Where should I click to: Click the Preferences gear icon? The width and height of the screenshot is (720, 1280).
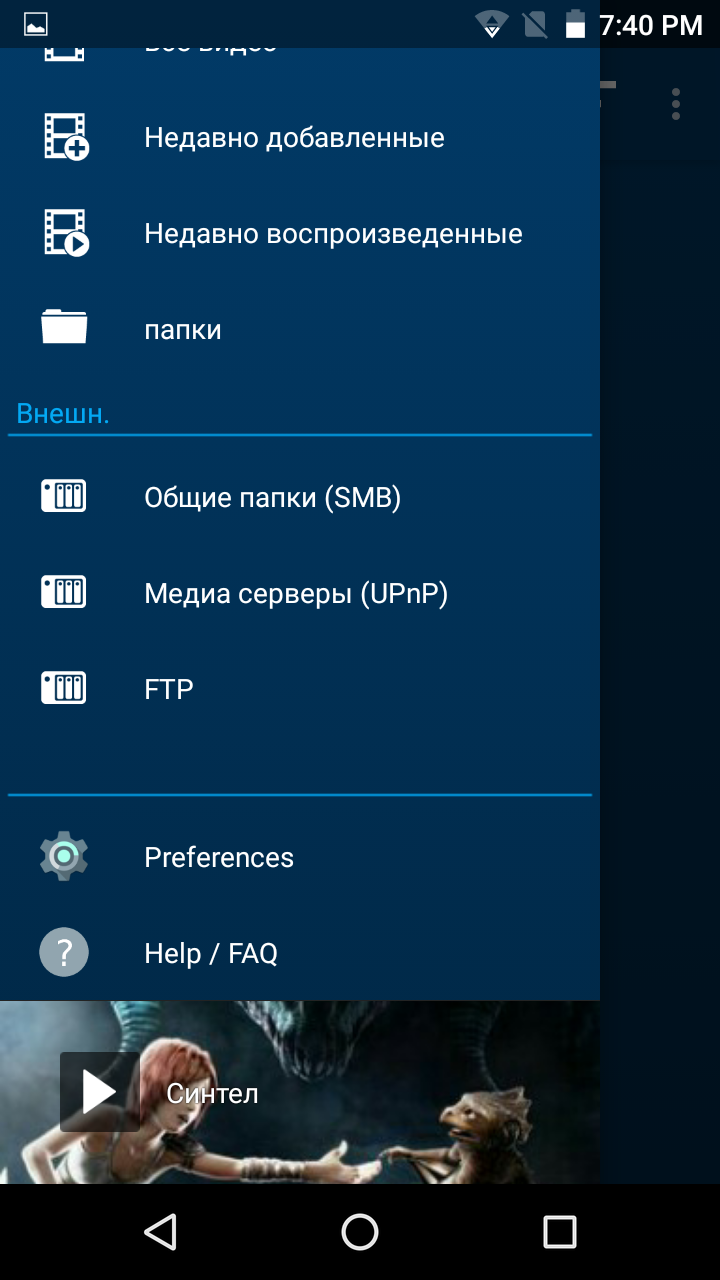(64, 856)
